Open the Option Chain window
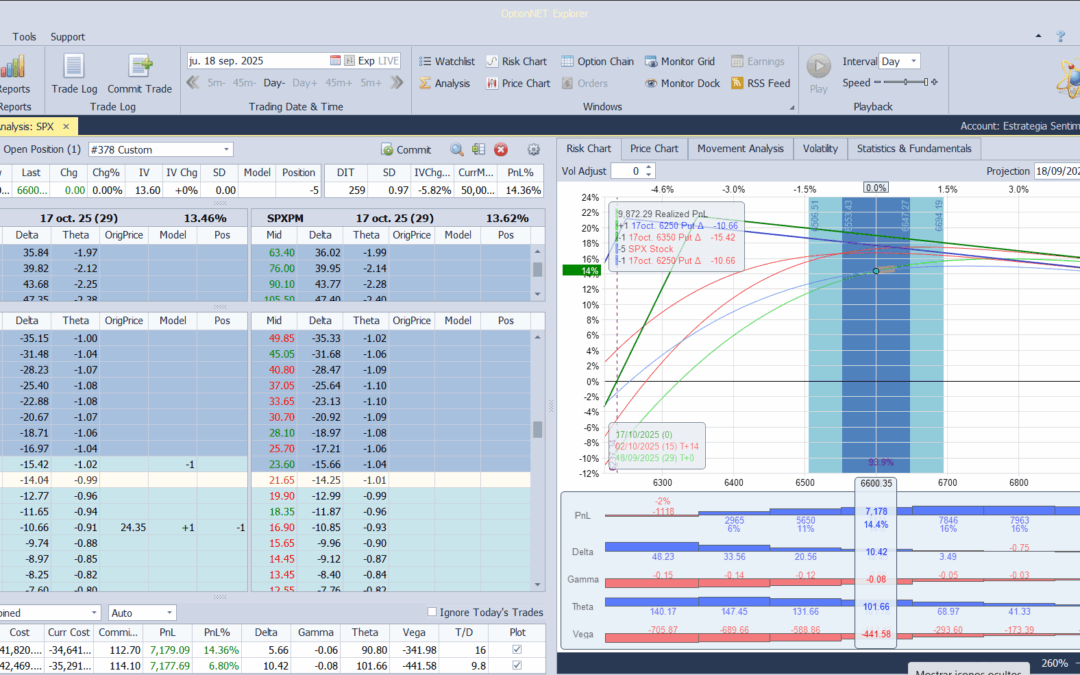Viewport: 1080px width, 675px height. (x=597, y=61)
